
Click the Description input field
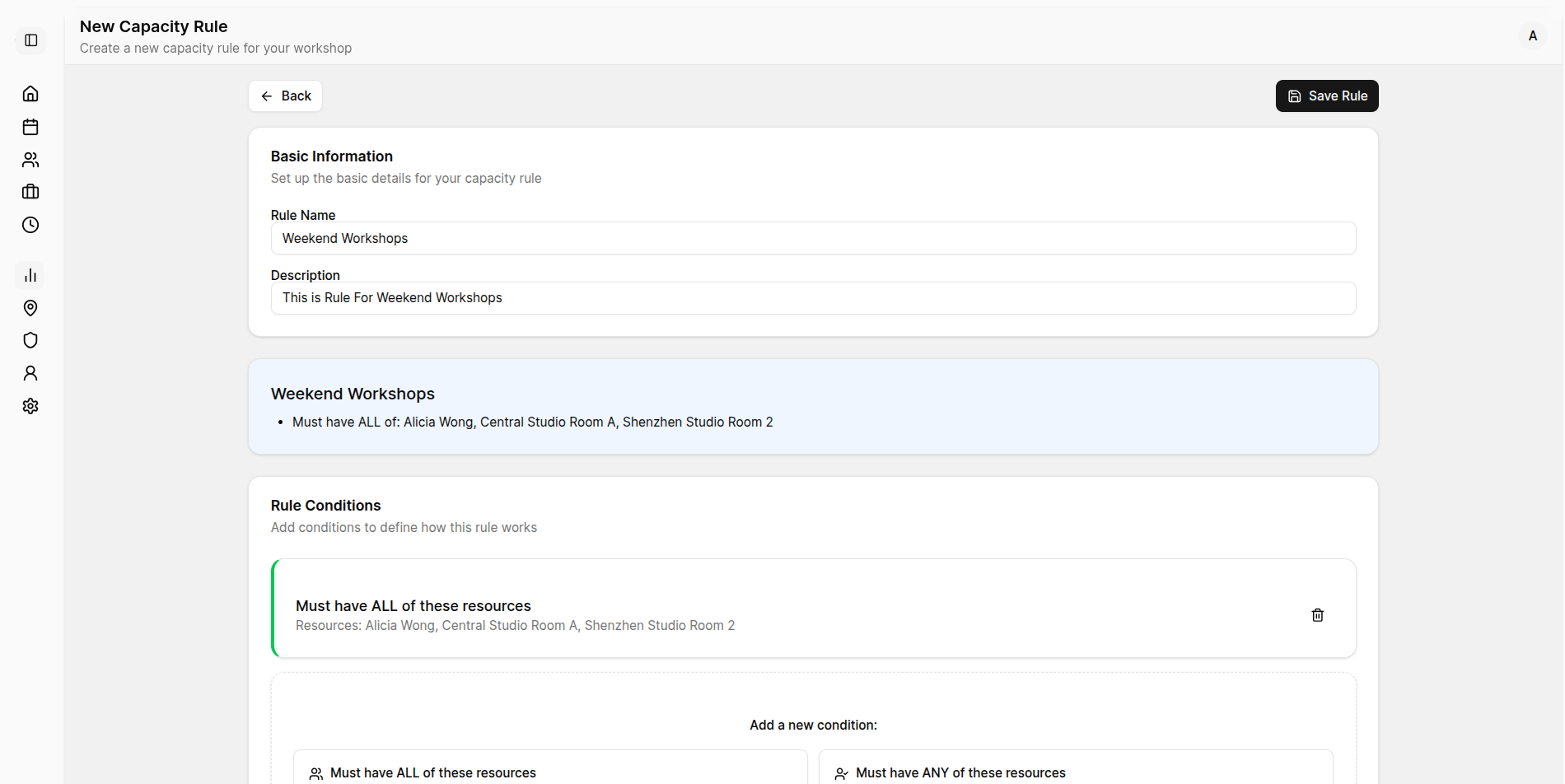coord(812,298)
